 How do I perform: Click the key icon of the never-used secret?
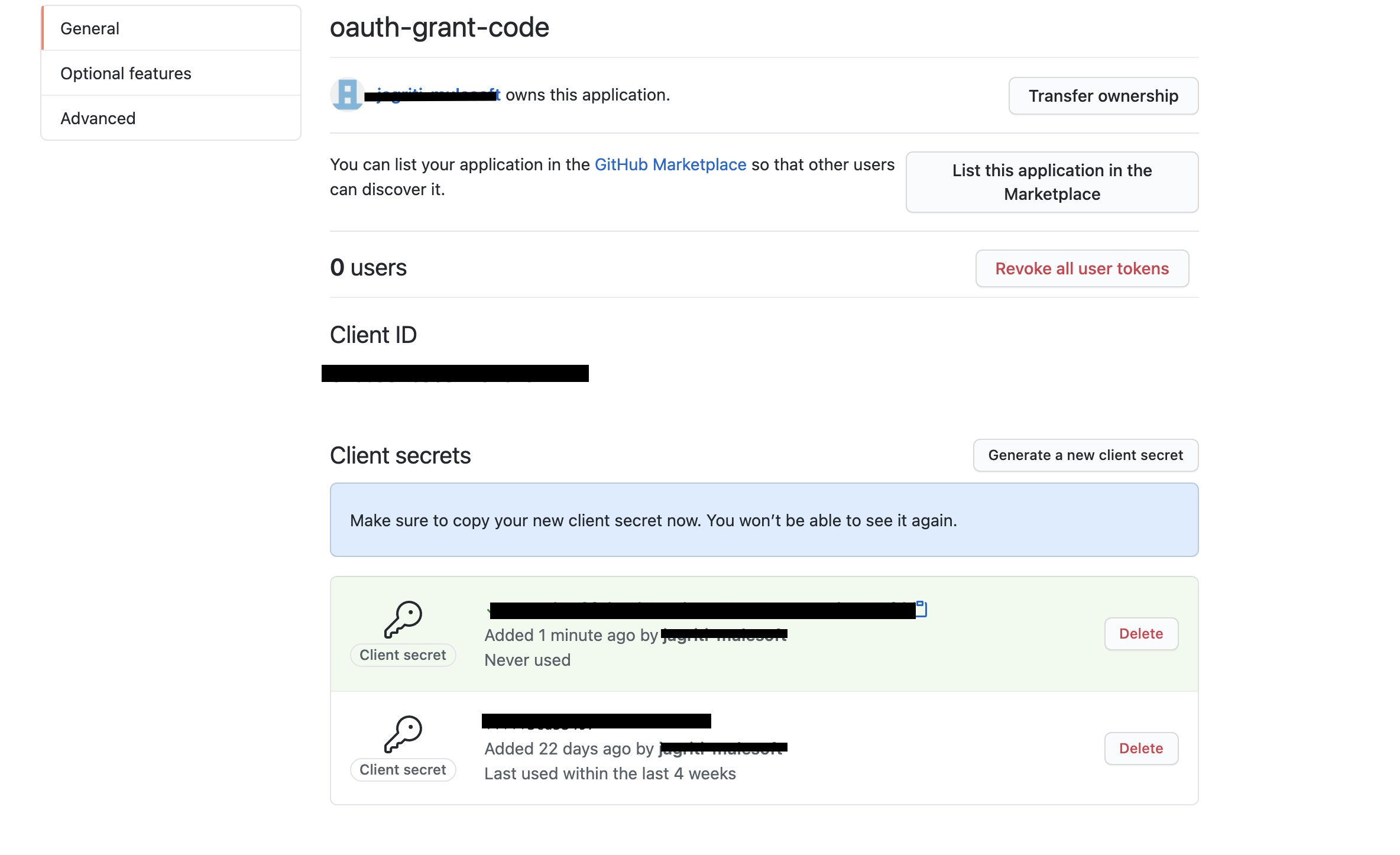click(x=403, y=619)
